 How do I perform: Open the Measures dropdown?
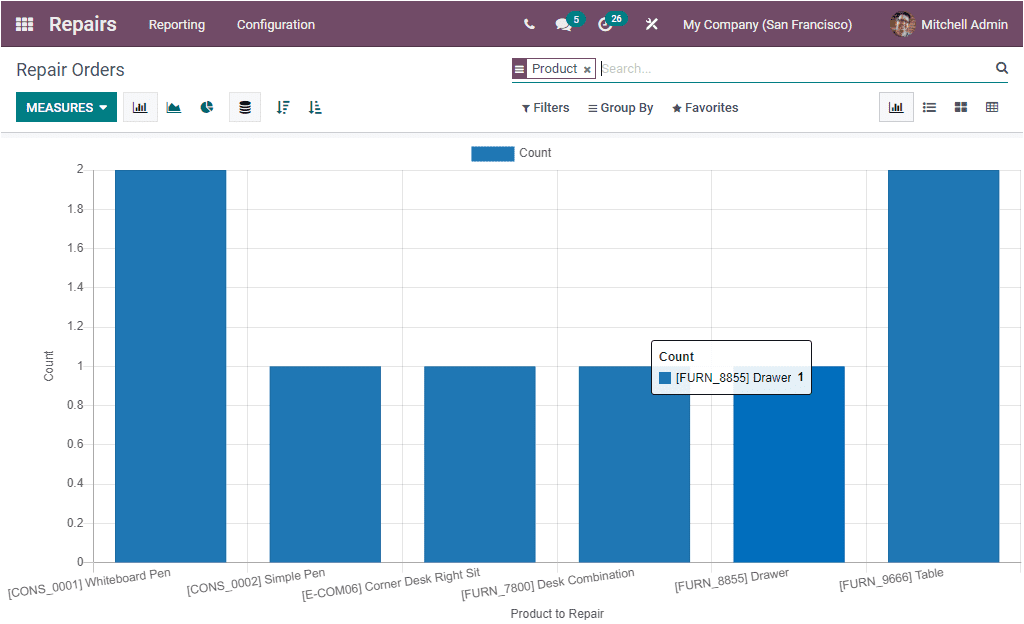66,106
